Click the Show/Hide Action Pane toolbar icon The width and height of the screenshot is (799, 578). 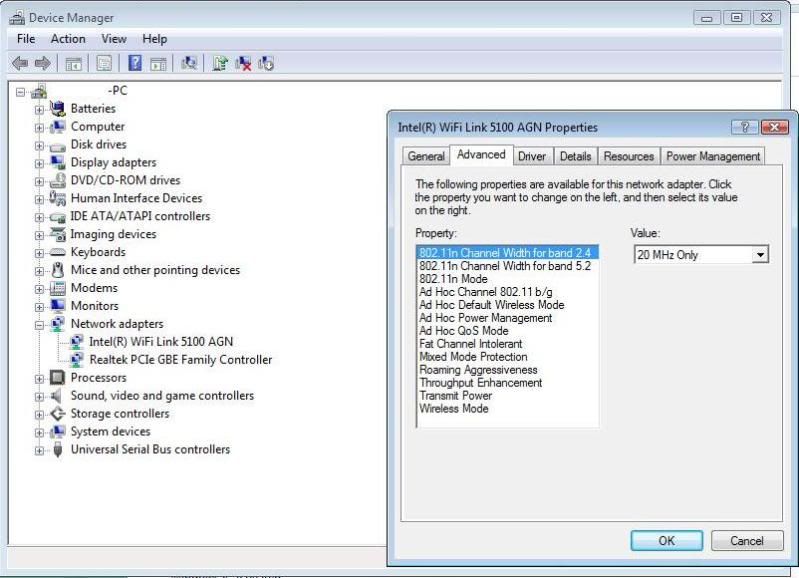click(x=158, y=64)
